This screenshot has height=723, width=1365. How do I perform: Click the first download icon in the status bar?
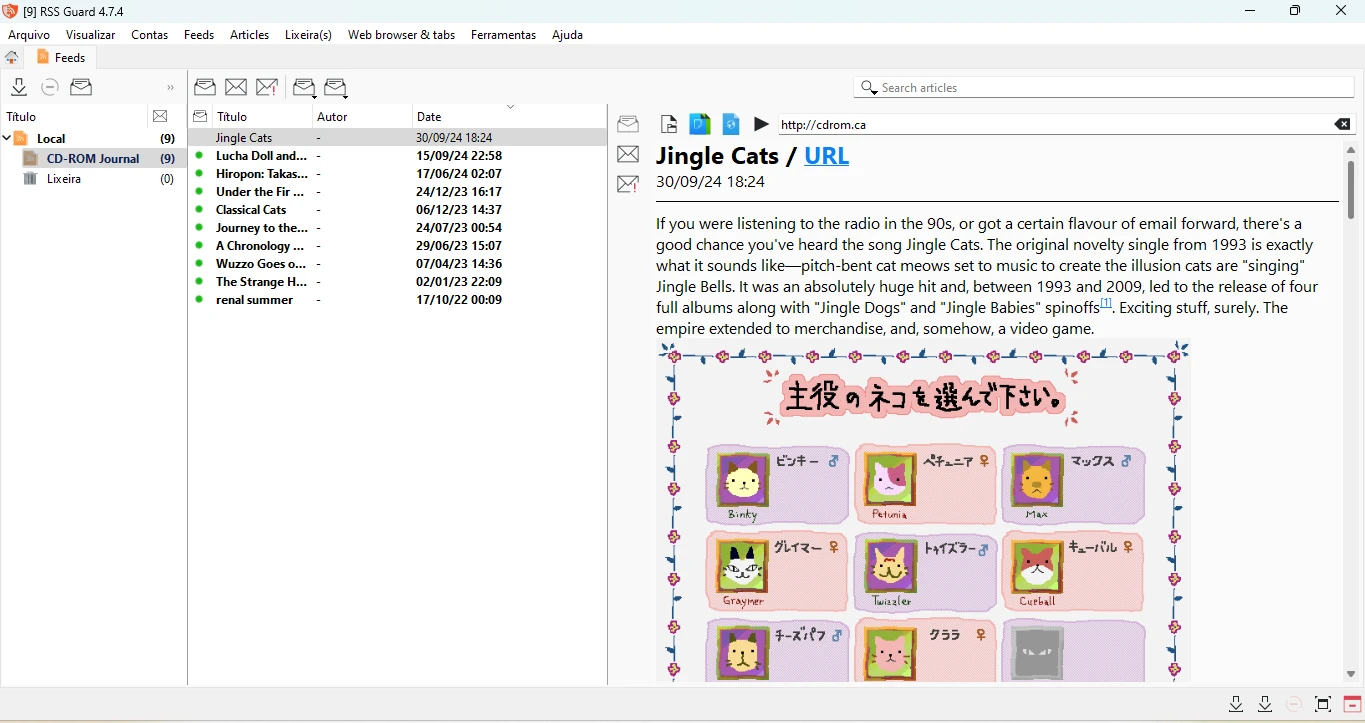[1236, 704]
